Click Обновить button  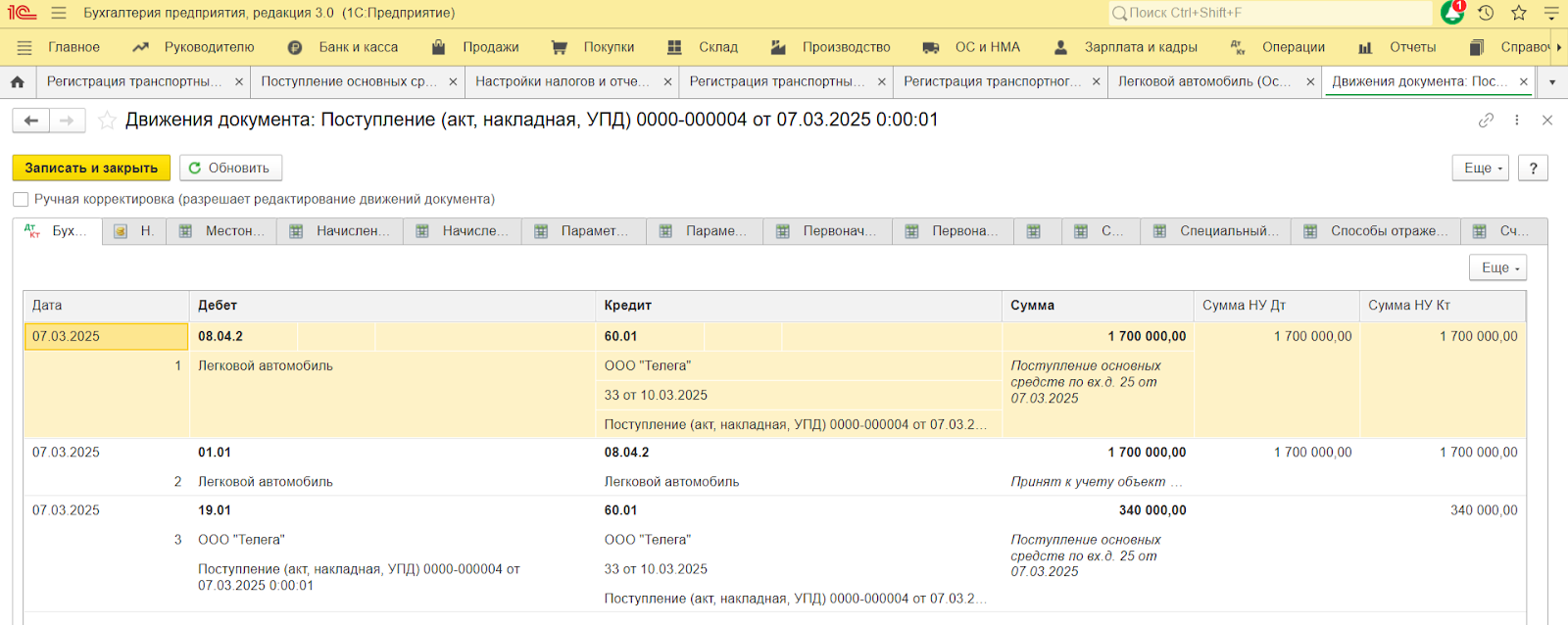[230, 168]
